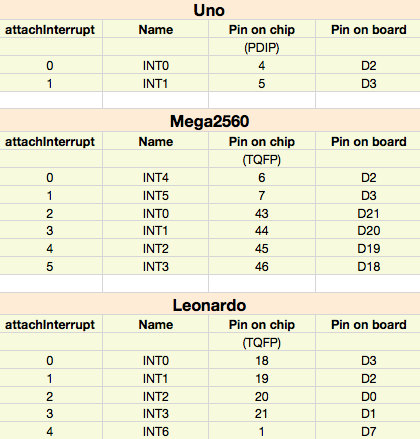420x439 pixels.
Task: Click the D19 board pin cell
Action: 369,249
